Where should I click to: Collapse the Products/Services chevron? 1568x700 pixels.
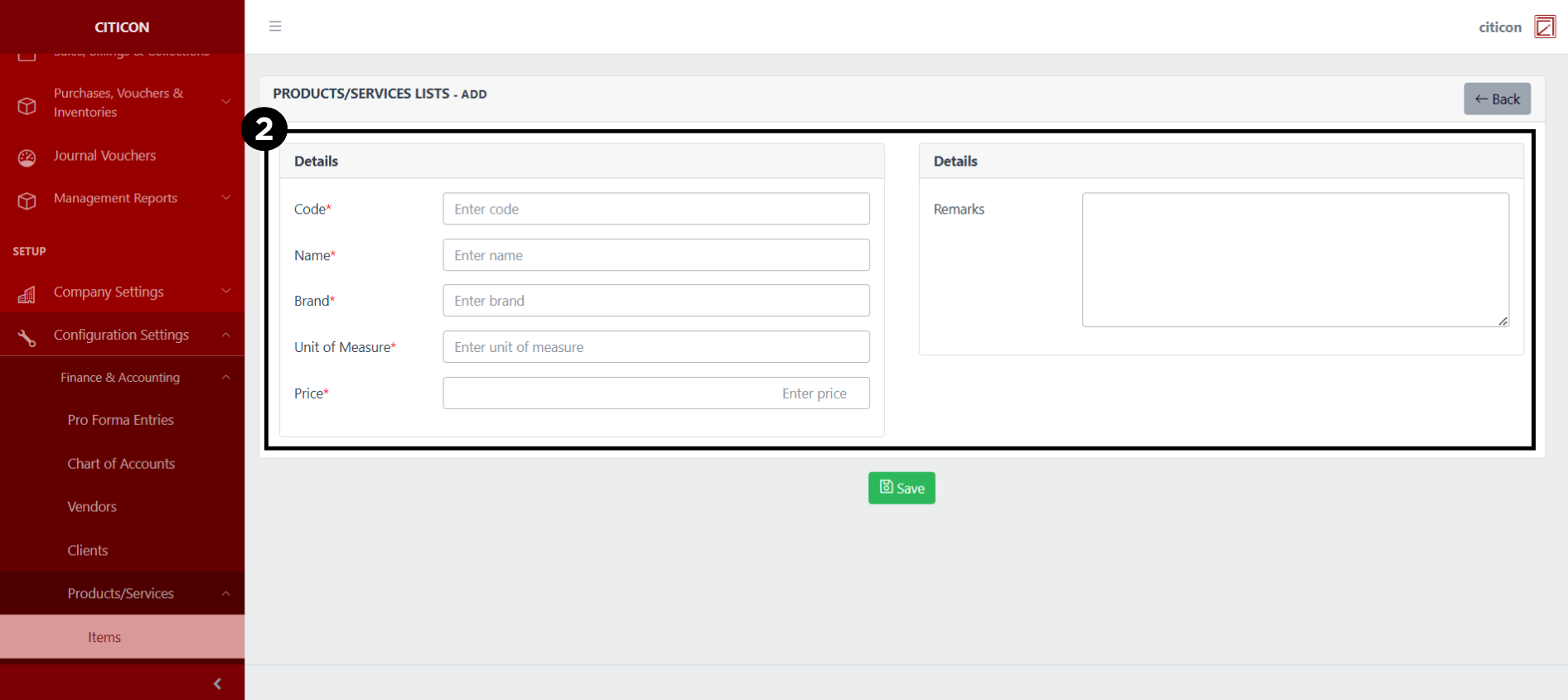coord(225,593)
